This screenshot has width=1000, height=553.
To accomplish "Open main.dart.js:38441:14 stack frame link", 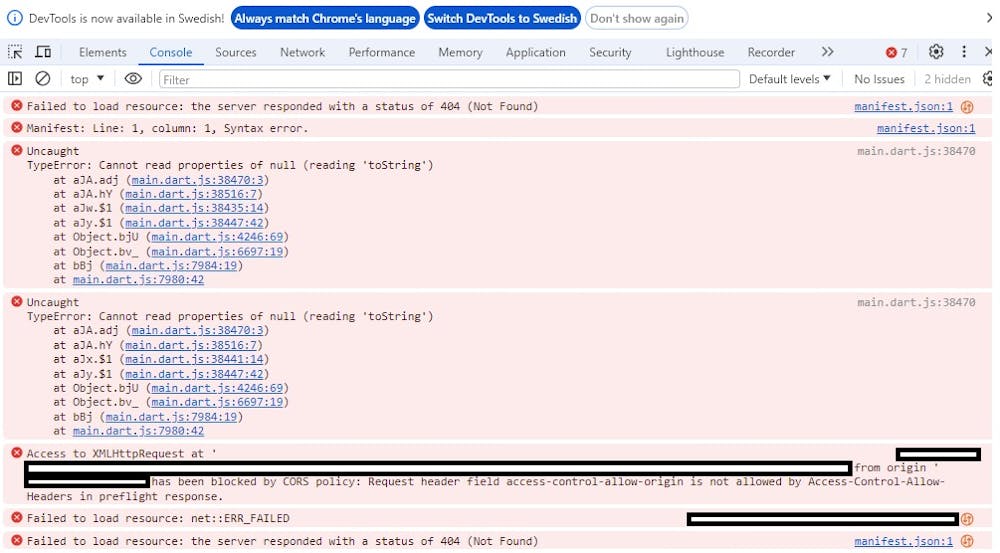I will (194, 359).
